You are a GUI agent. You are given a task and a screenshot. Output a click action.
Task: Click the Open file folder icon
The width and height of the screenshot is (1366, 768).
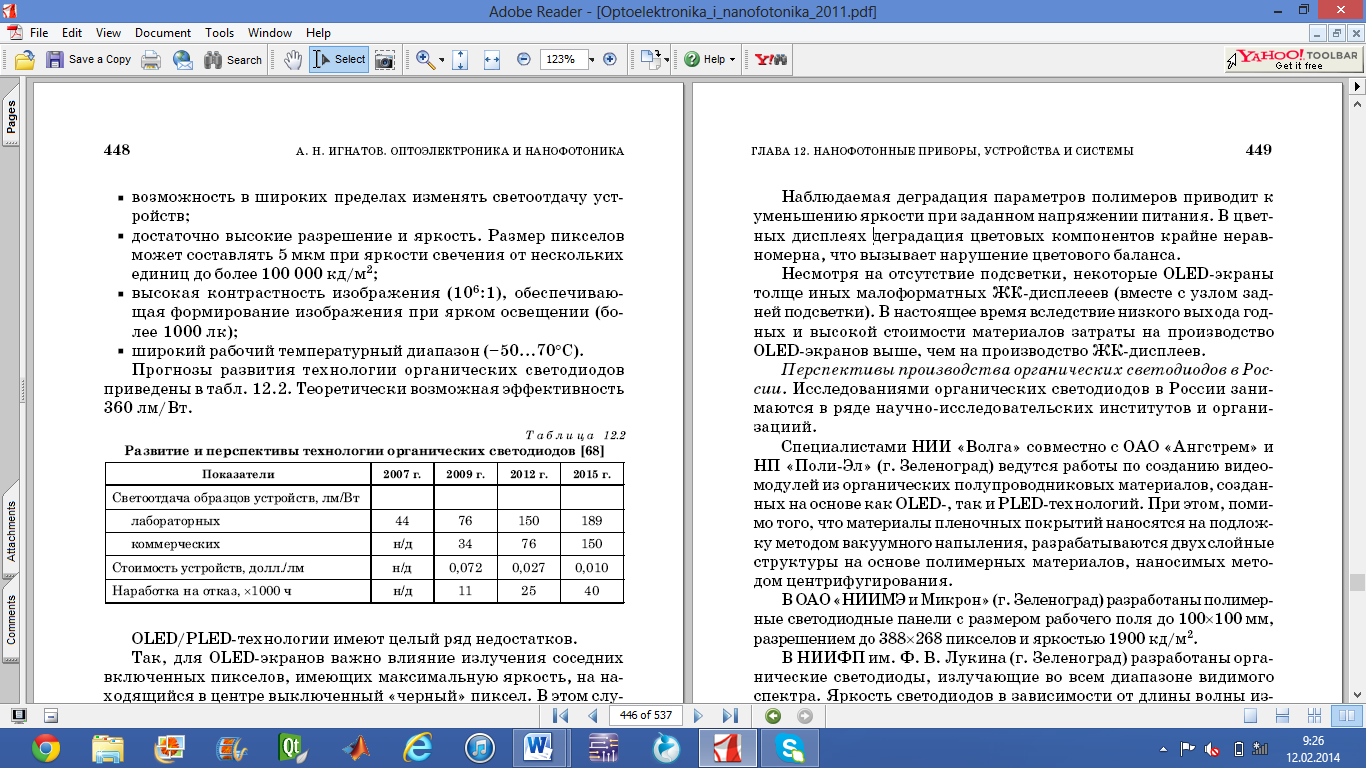[x=25, y=60]
